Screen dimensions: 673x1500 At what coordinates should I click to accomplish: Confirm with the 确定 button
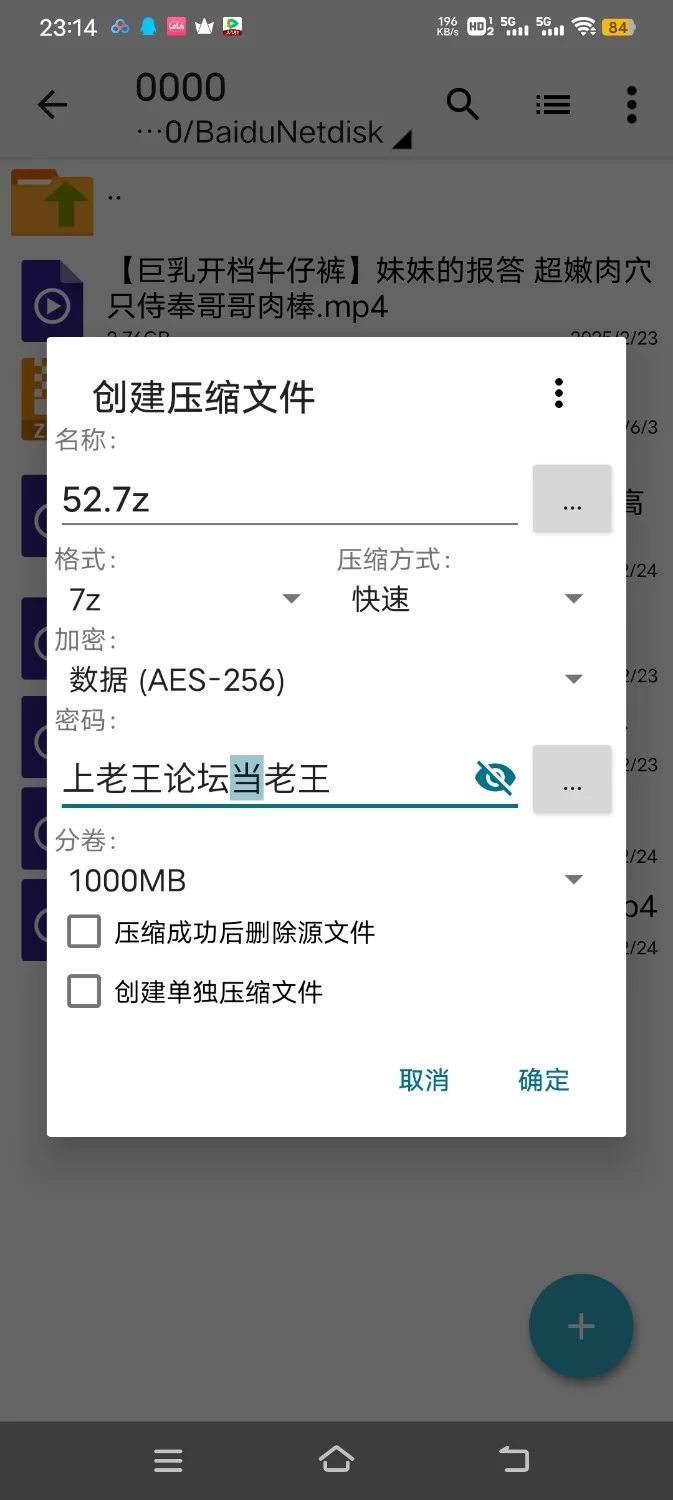544,1080
